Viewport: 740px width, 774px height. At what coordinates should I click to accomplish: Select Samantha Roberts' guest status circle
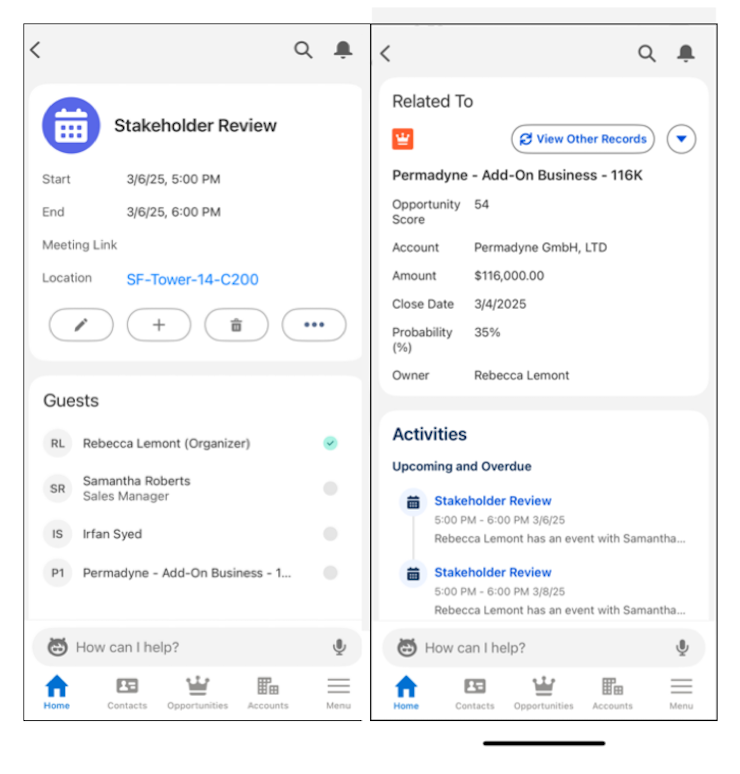point(330,488)
